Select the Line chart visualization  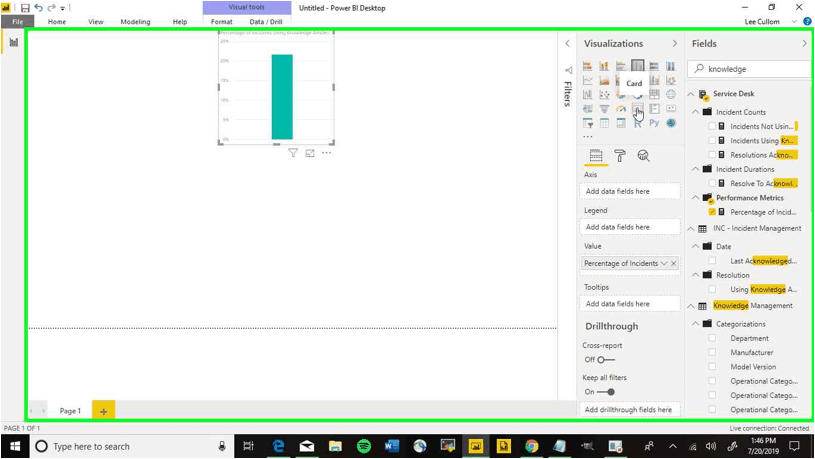(x=587, y=81)
